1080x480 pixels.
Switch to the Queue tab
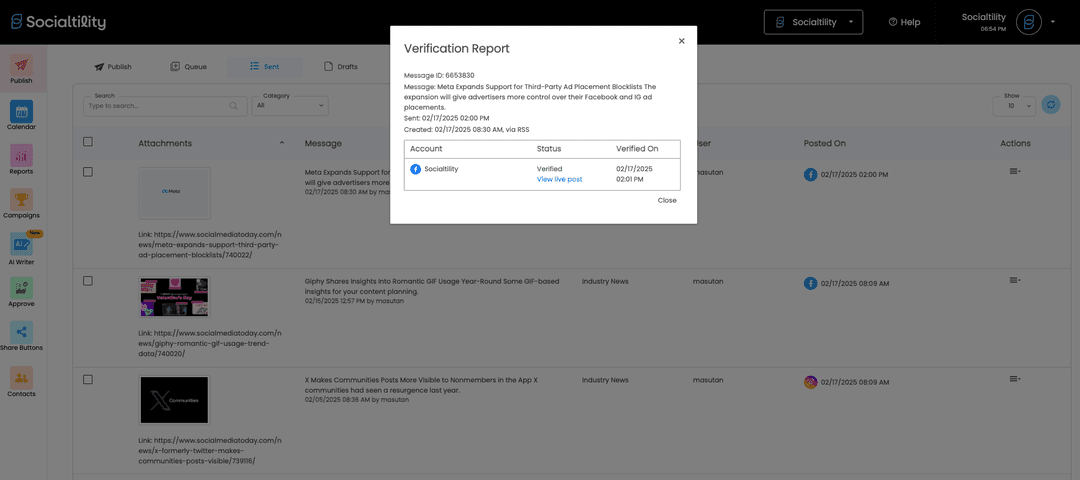188,67
